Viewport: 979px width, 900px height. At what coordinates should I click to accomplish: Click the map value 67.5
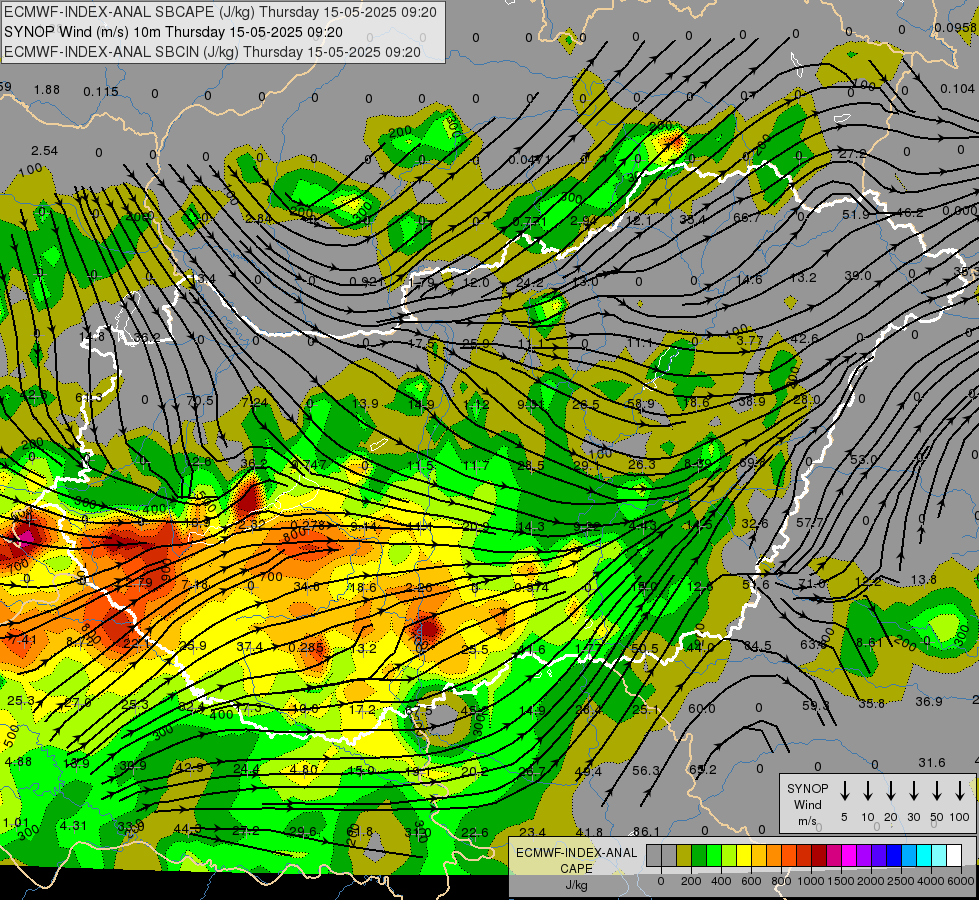click(x=419, y=711)
